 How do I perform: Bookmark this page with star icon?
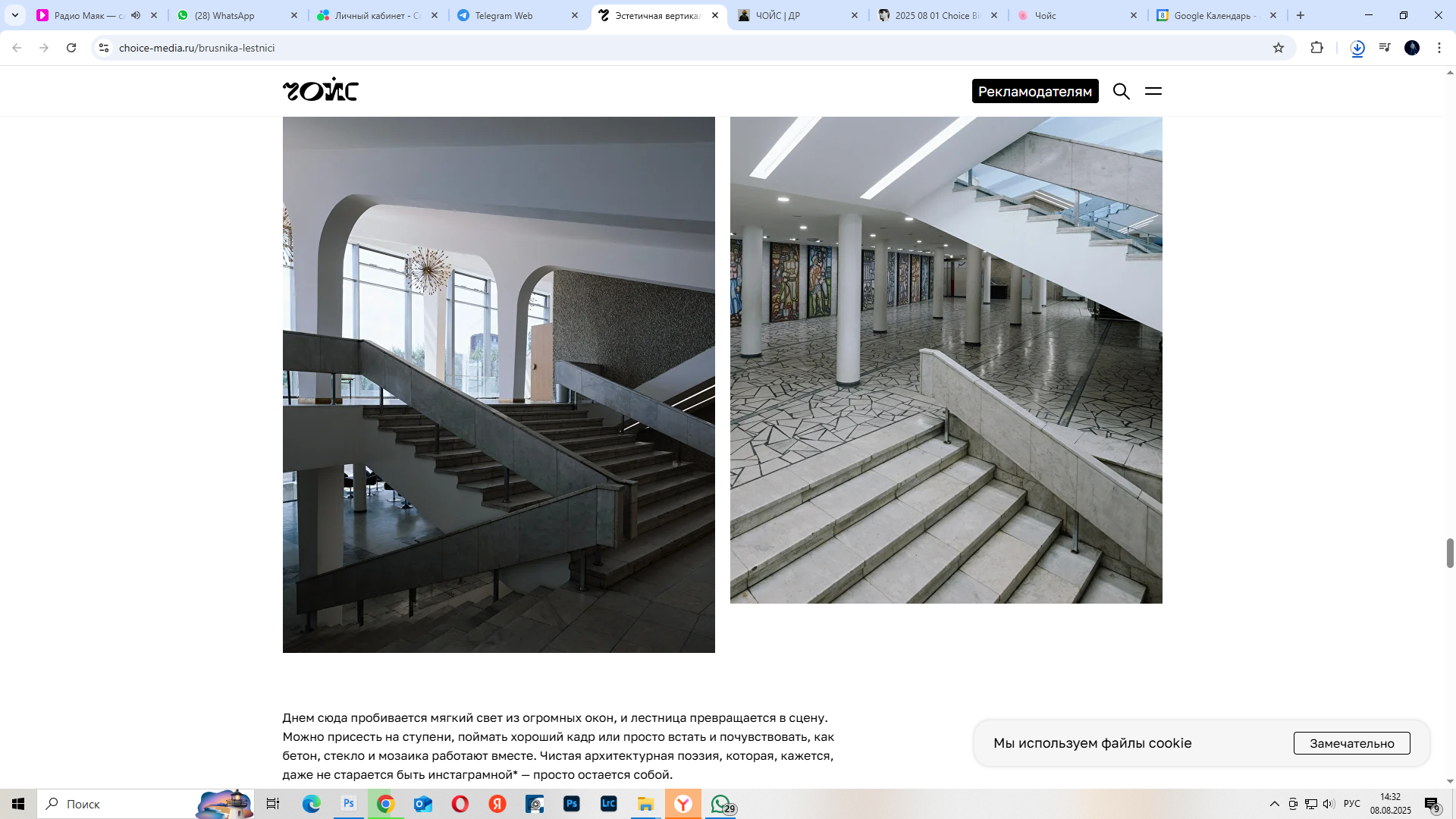click(1279, 48)
